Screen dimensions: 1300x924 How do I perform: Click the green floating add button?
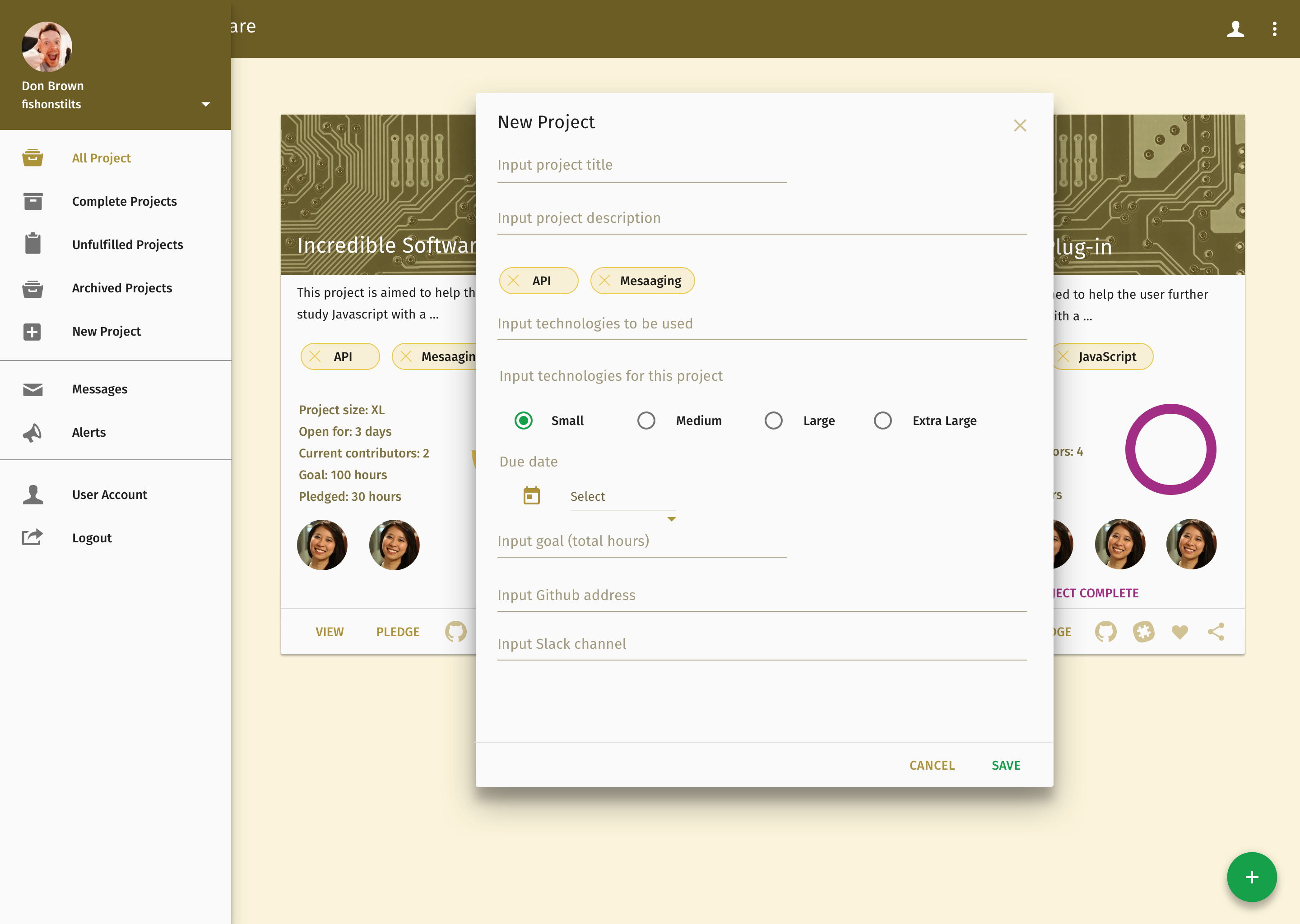point(1252,877)
